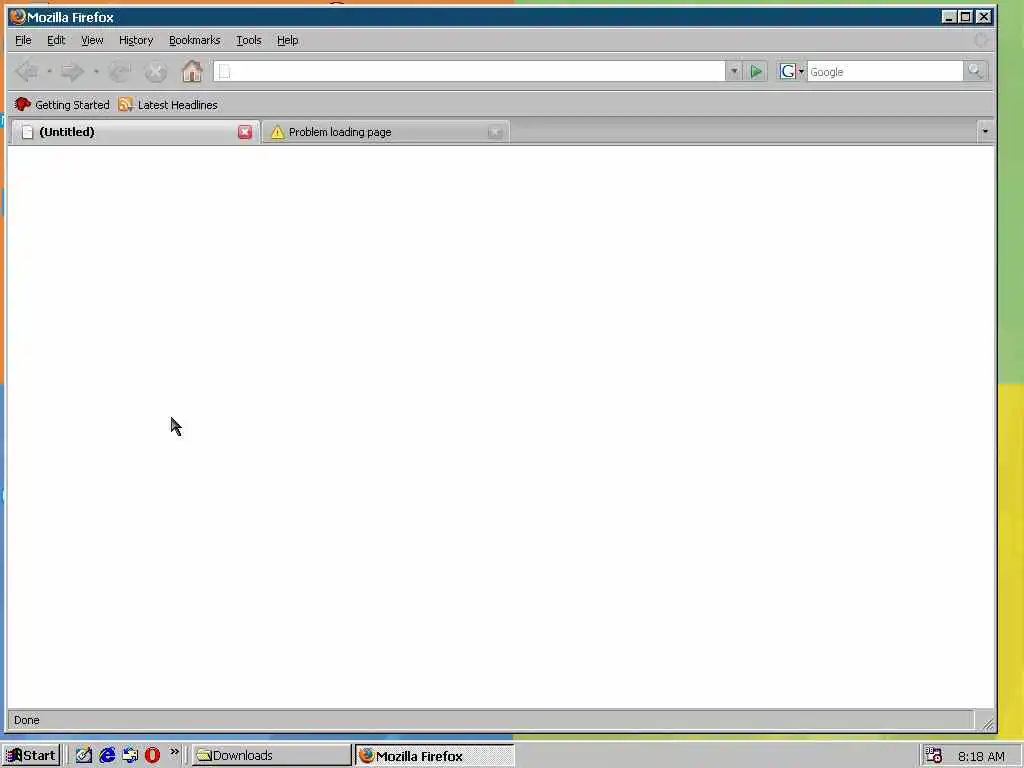Image resolution: width=1024 pixels, height=768 pixels.
Task: Open the list all tabs dropdown
Action: [x=985, y=132]
